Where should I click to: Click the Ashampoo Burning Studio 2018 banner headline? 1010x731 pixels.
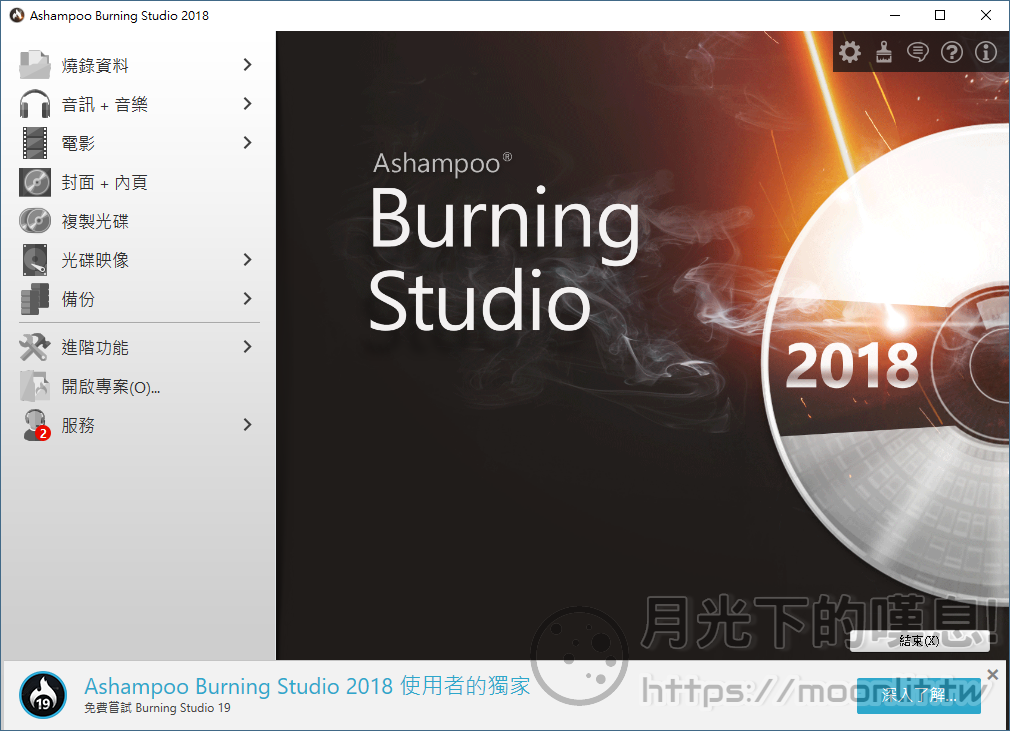307,686
